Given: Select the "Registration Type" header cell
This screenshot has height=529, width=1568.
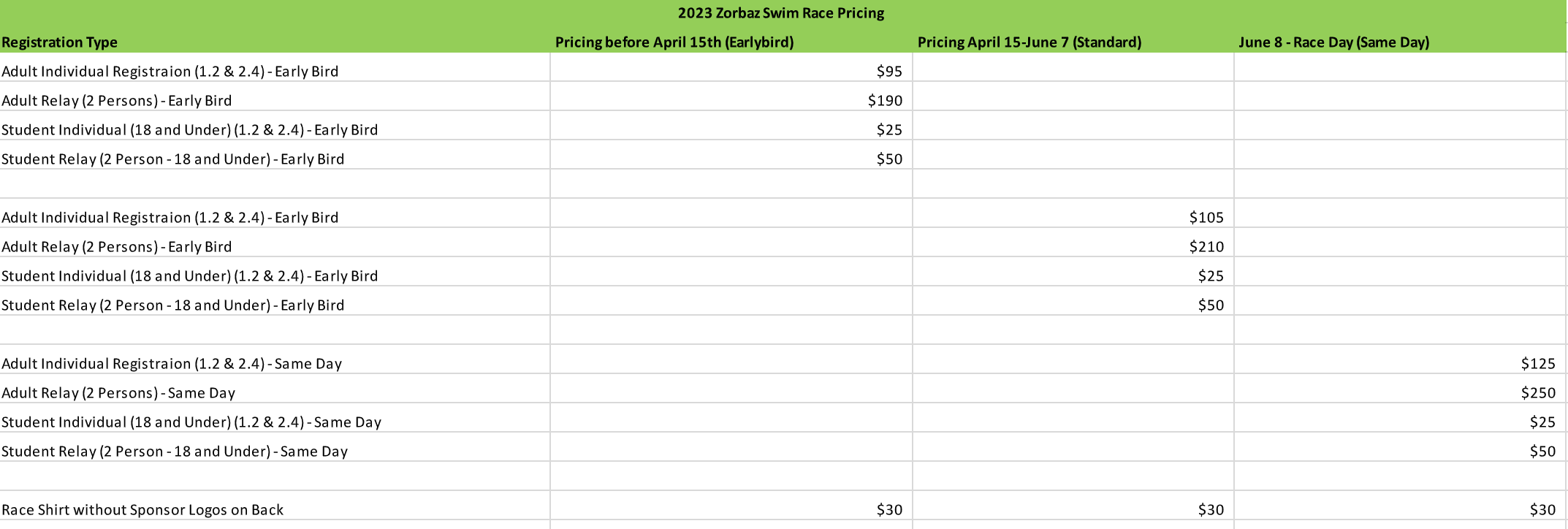Looking at the screenshot, I should (x=60, y=42).
